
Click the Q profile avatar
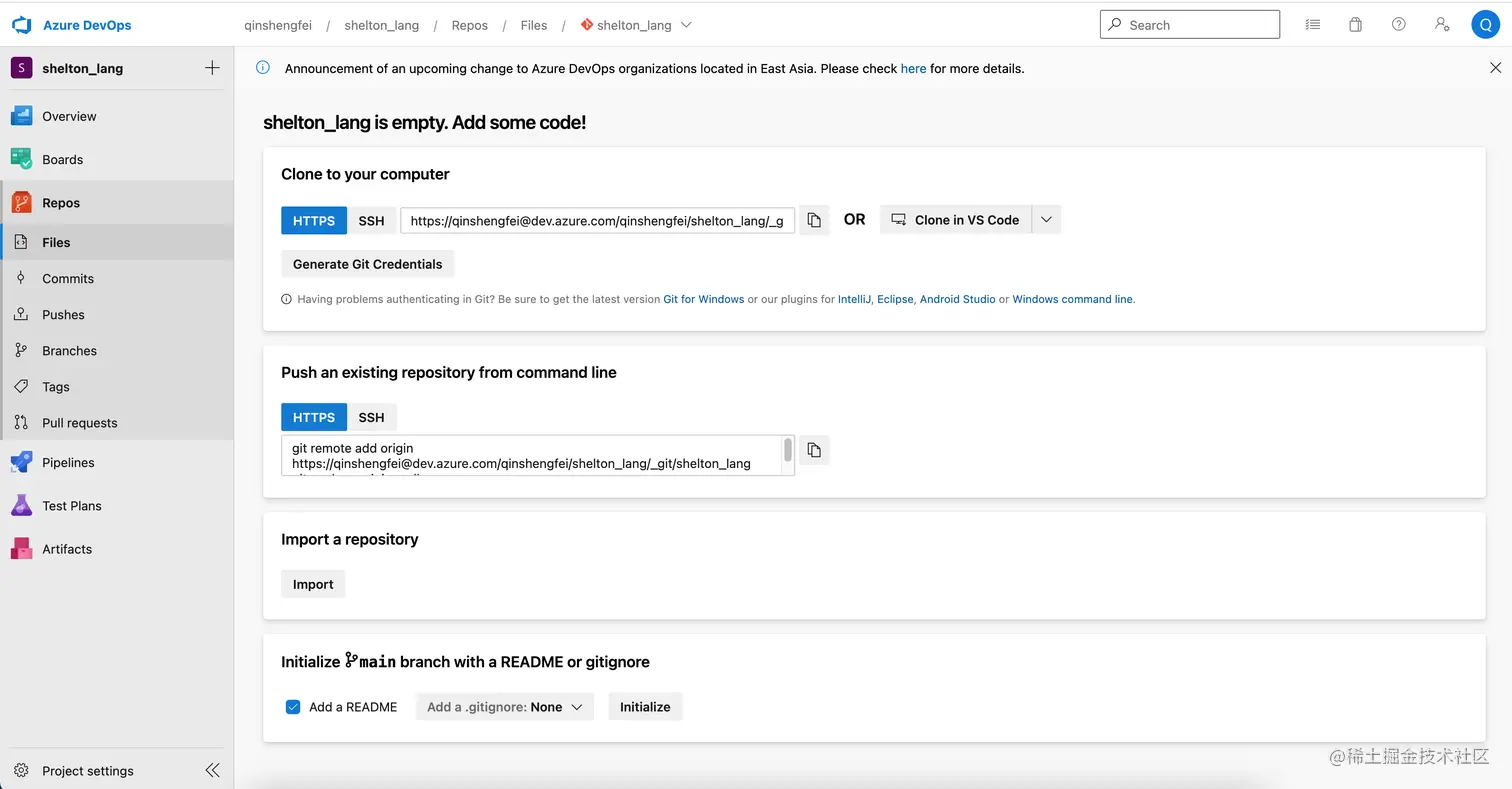(1485, 25)
